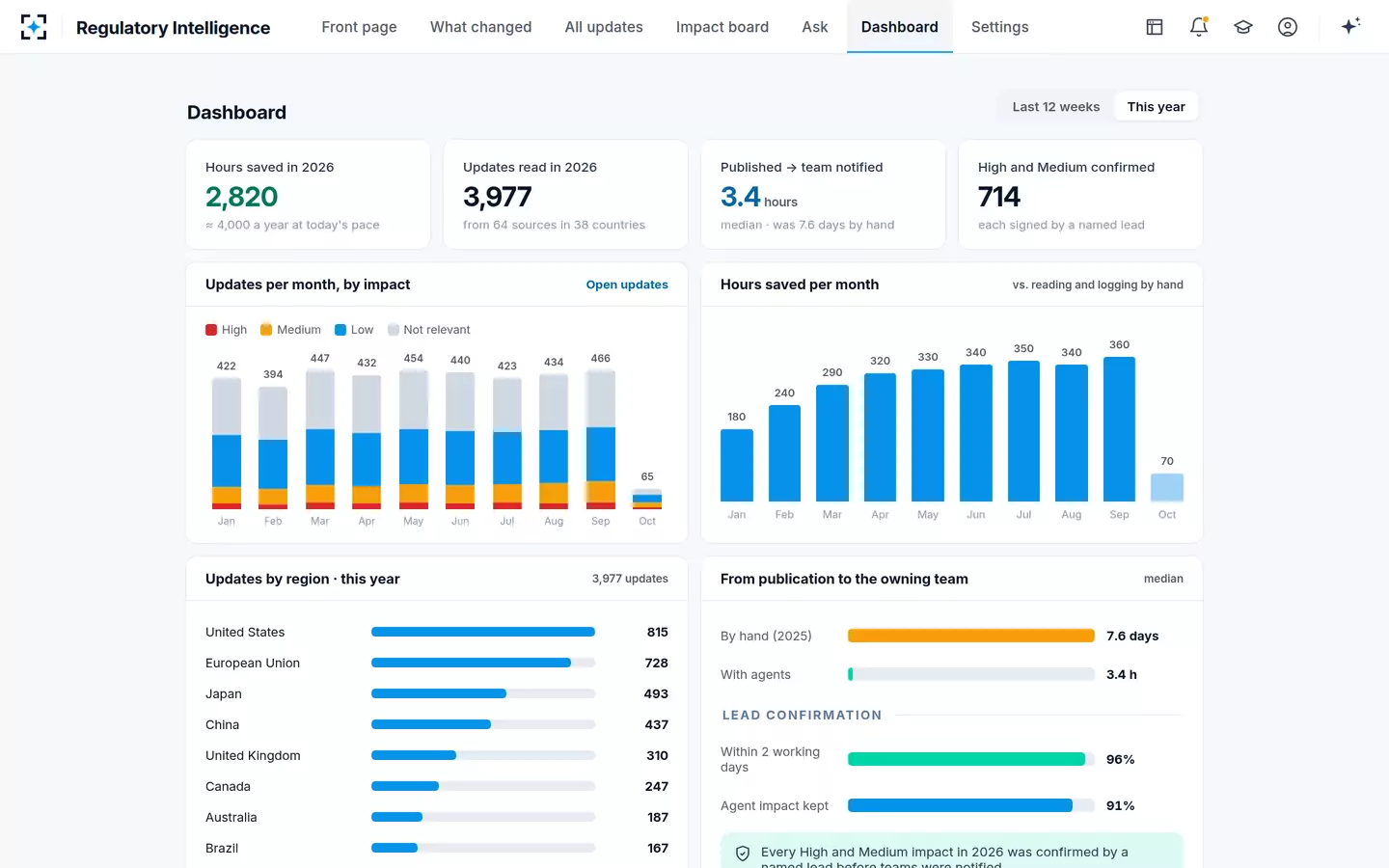Click the graduation cap learning icon
Viewport: 1389px width, 868px height.
pos(1243,27)
